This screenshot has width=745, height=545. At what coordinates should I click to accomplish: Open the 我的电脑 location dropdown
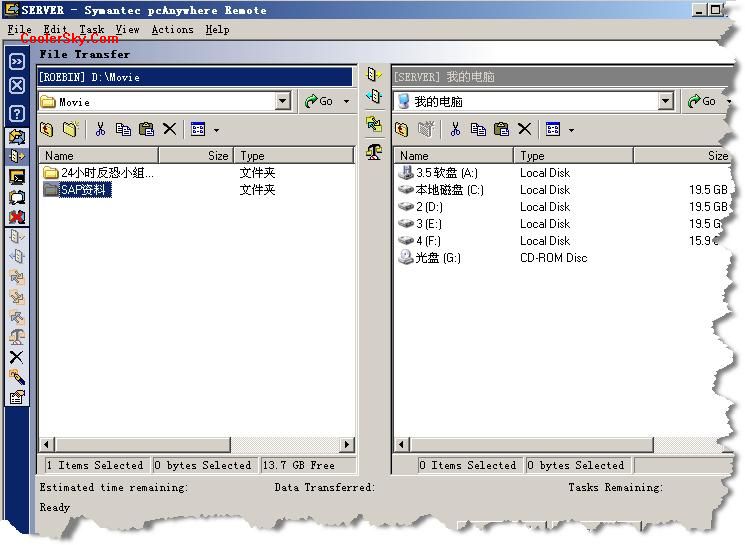[666, 101]
